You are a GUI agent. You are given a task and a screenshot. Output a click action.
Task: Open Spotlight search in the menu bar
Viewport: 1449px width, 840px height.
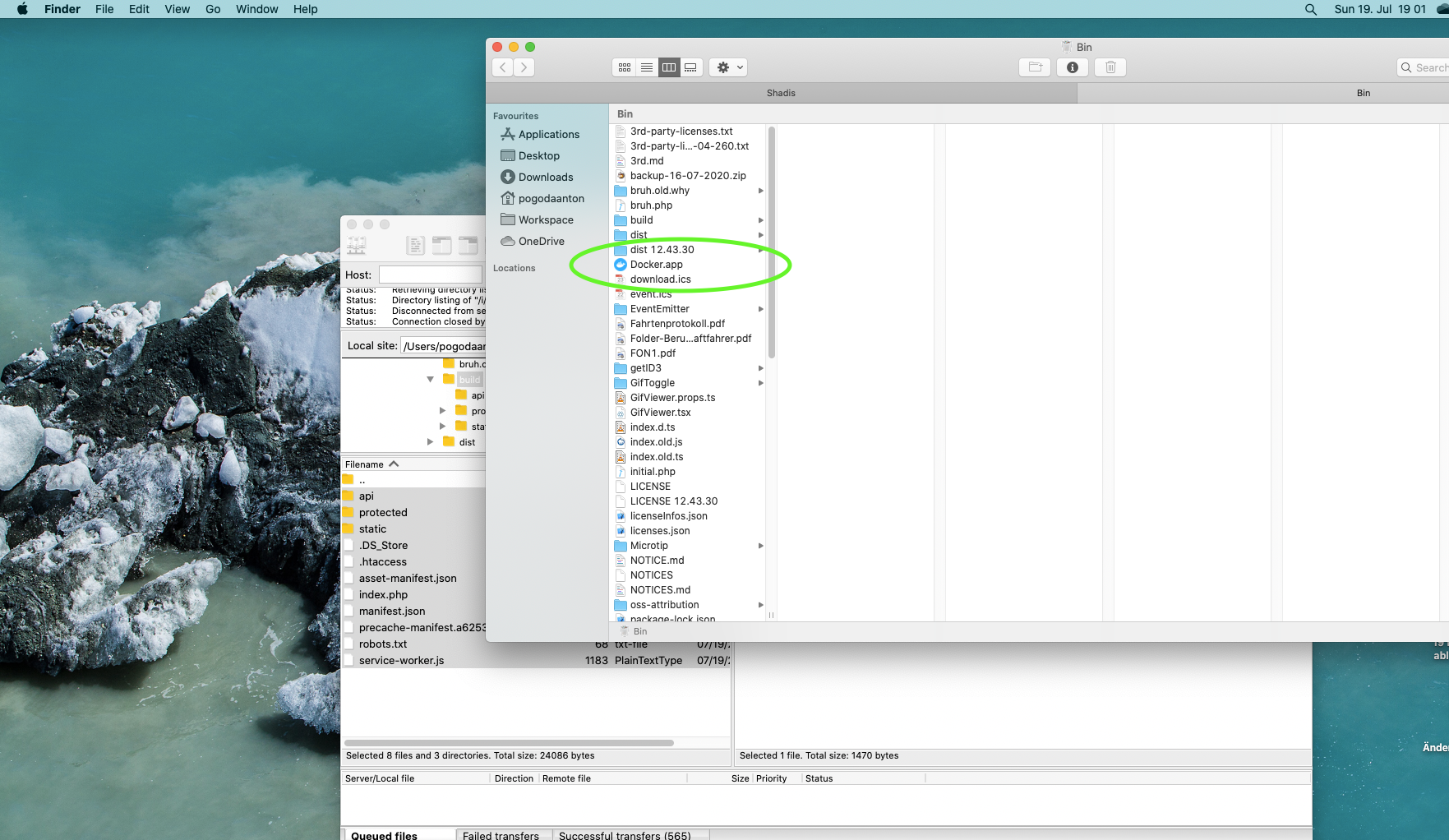1311,9
